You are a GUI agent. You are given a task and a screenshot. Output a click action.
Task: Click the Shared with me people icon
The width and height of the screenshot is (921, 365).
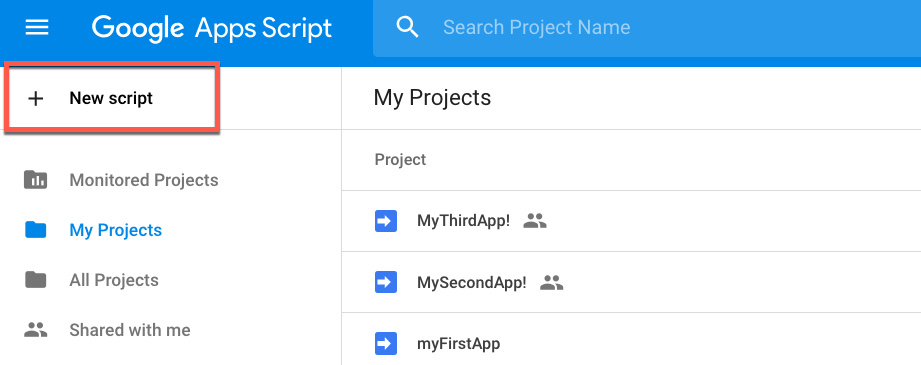tap(36, 330)
